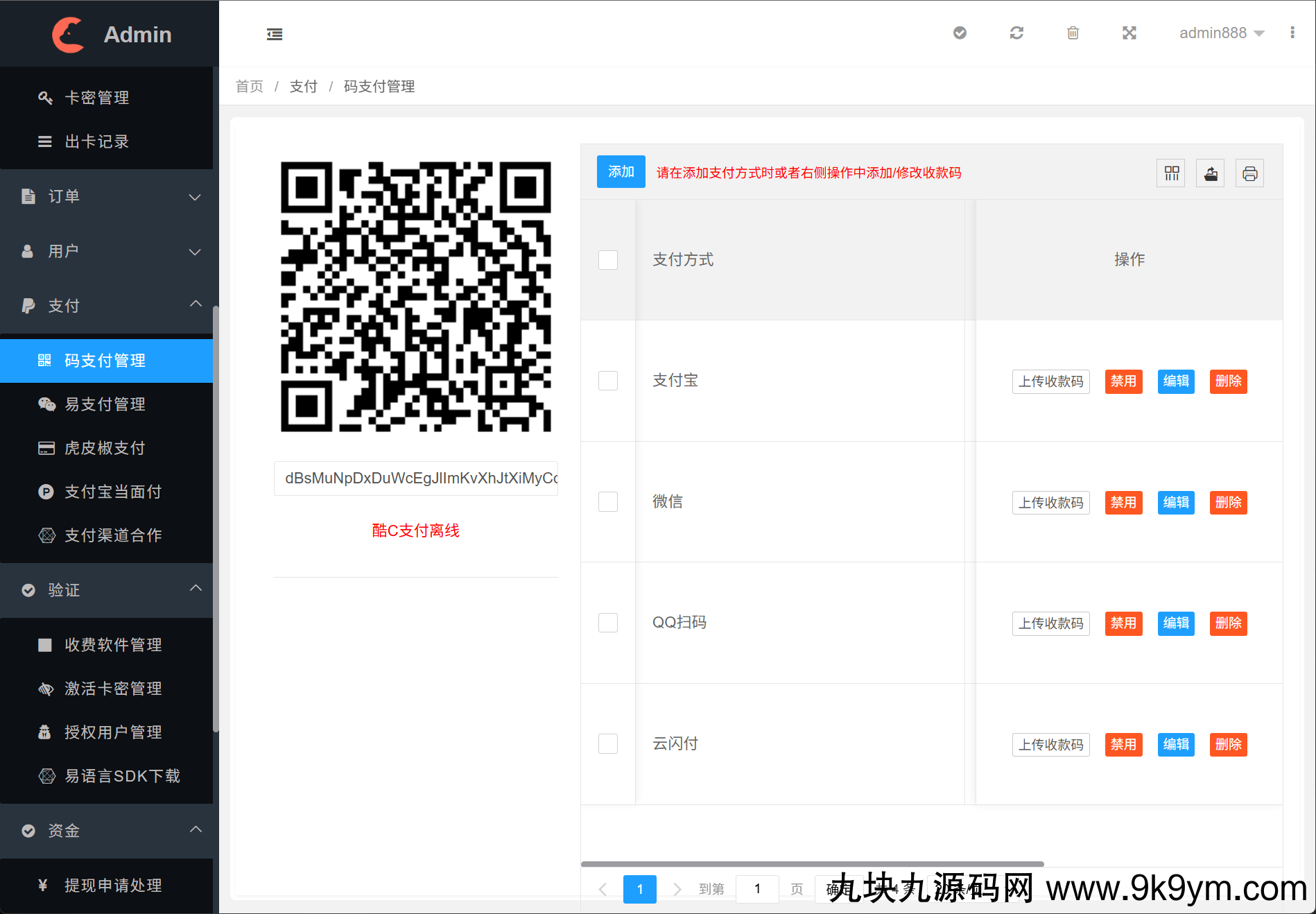
Task: Expand the 用户 sidebar section
Action: (107, 252)
